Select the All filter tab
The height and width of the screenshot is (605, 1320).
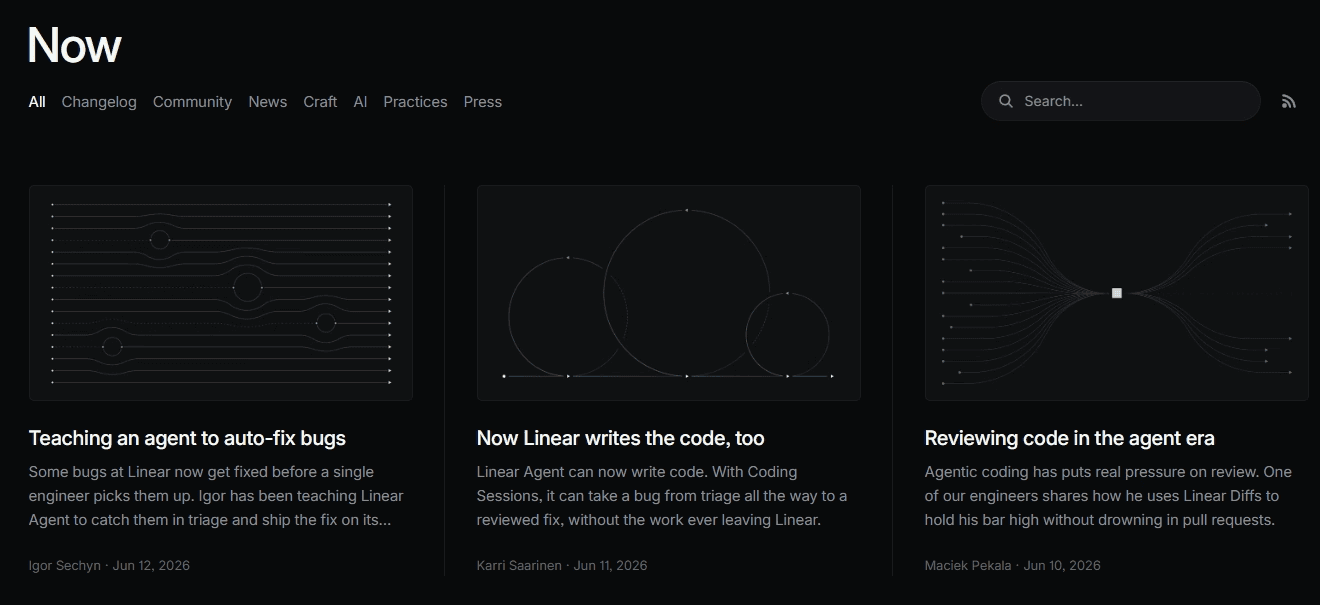pyautogui.click(x=37, y=102)
